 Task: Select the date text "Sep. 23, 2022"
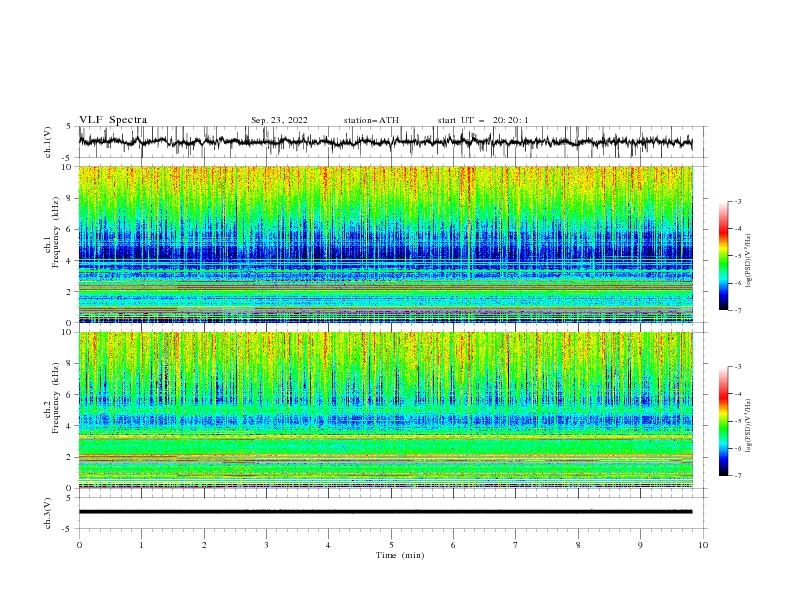coord(279,120)
